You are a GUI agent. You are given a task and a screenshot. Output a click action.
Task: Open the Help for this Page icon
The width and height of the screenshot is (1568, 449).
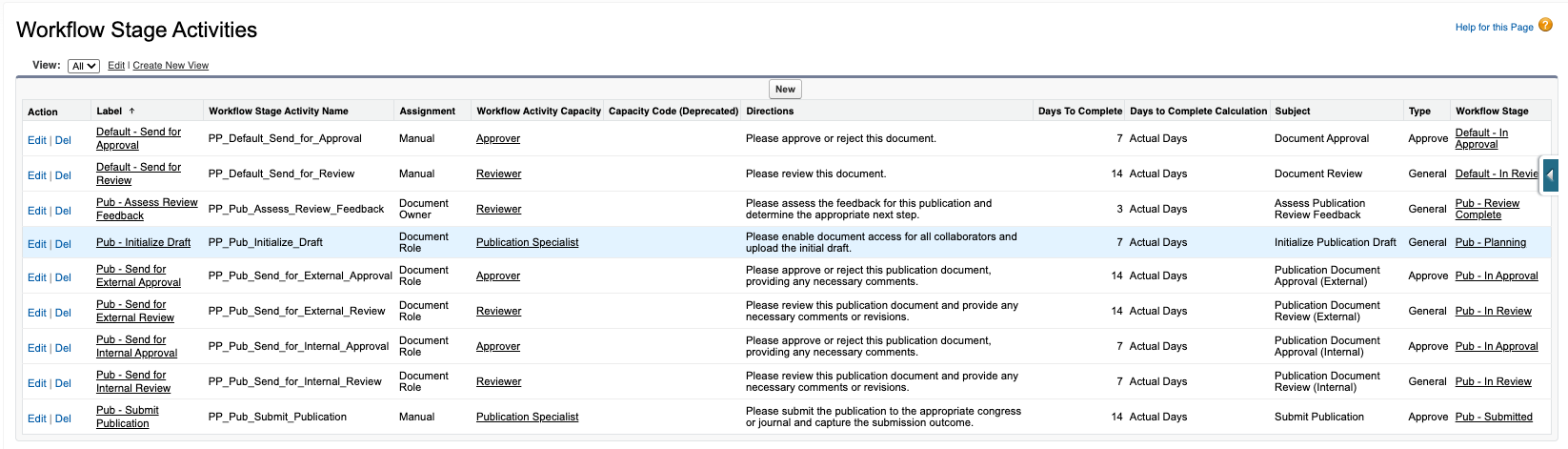click(1545, 26)
